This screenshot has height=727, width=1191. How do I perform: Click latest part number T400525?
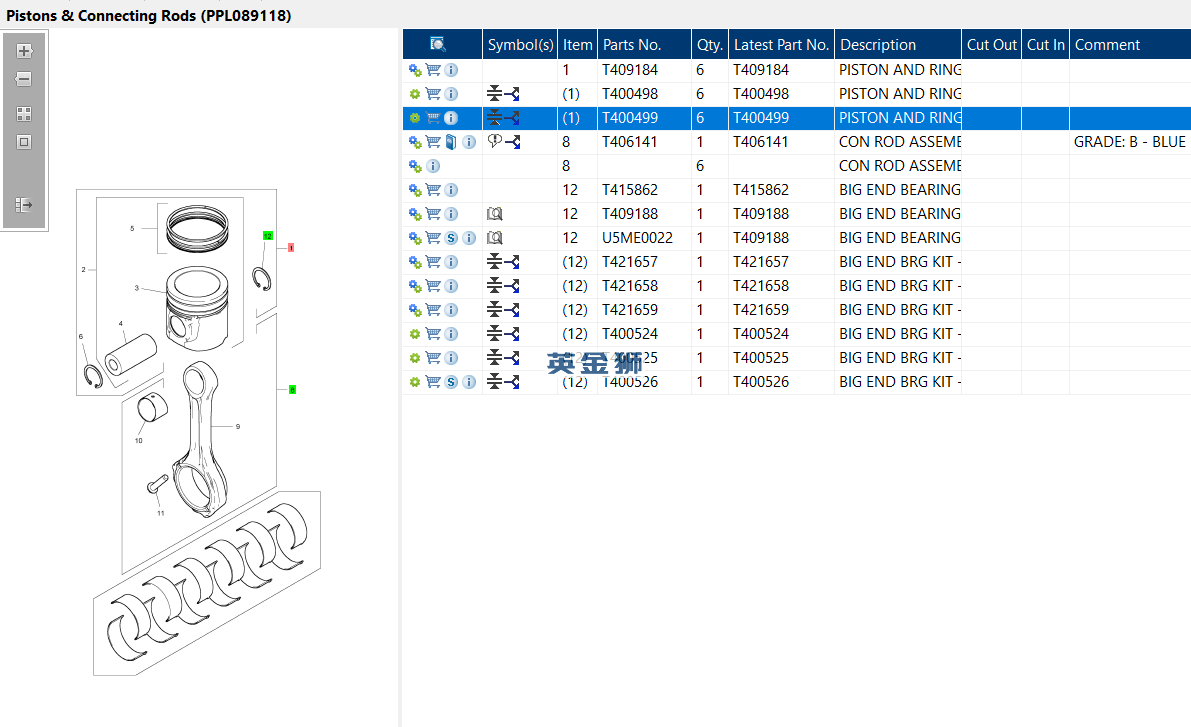(x=760, y=358)
